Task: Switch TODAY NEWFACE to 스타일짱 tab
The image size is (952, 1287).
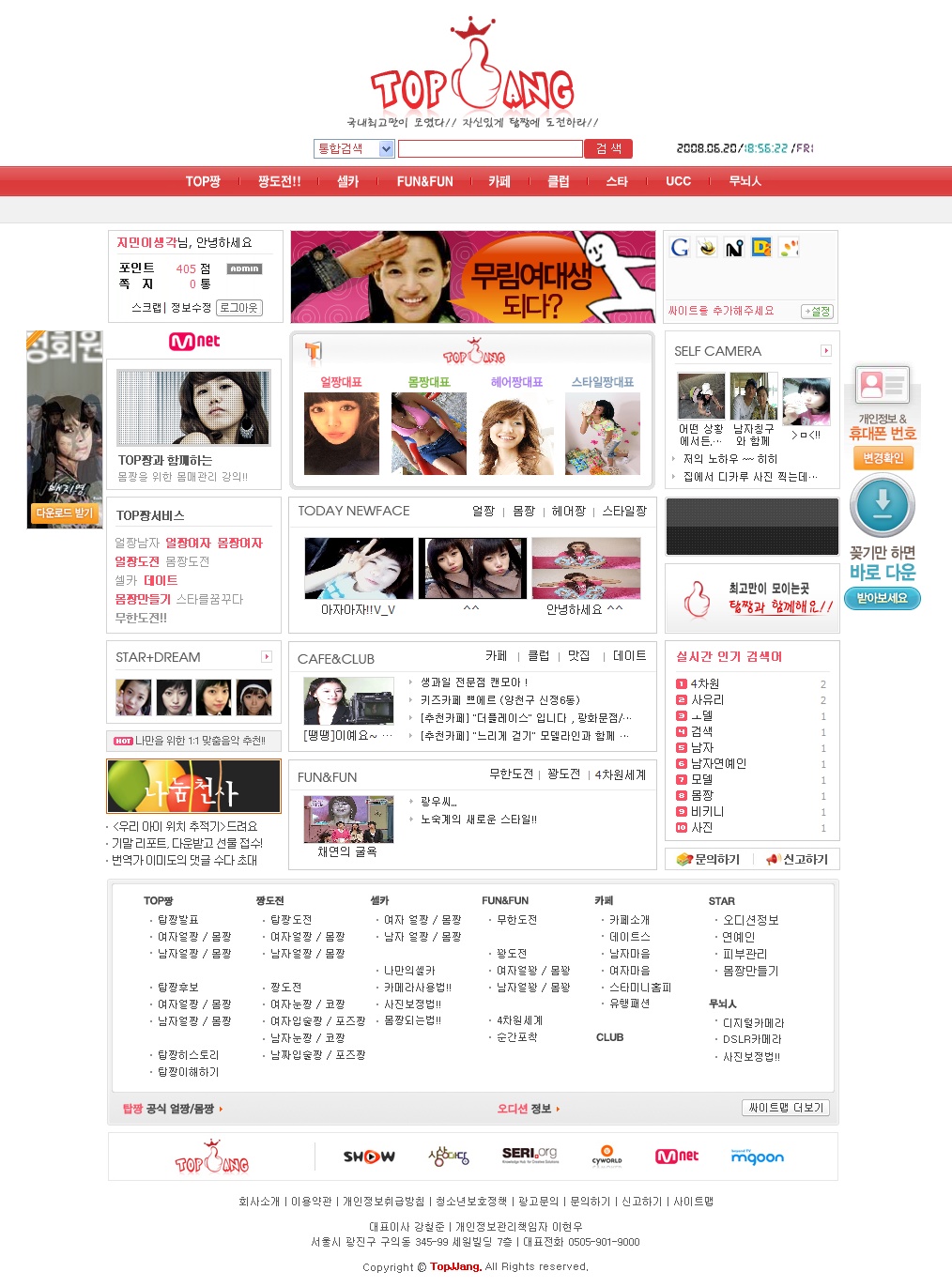Action: 624,512
